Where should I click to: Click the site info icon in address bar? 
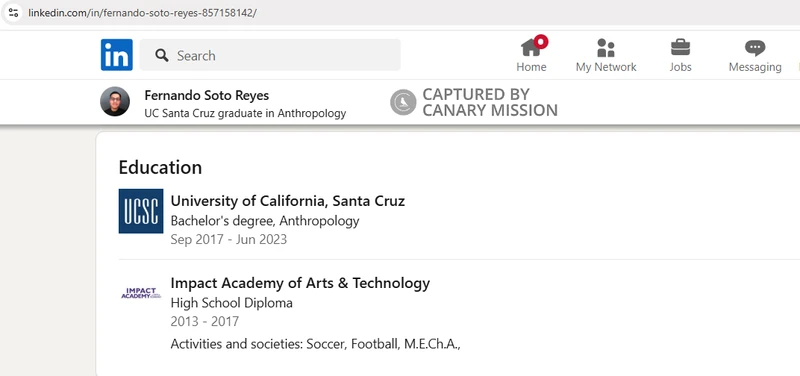(x=13, y=13)
